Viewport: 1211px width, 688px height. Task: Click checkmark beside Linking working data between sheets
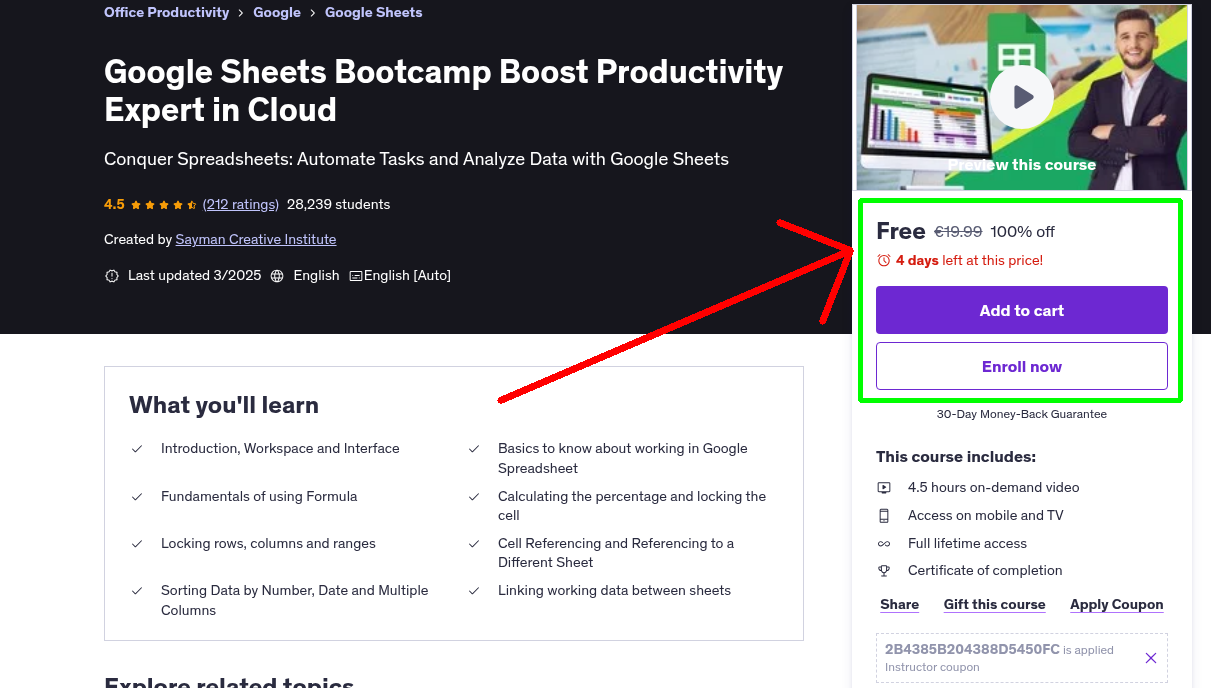(x=474, y=591)
